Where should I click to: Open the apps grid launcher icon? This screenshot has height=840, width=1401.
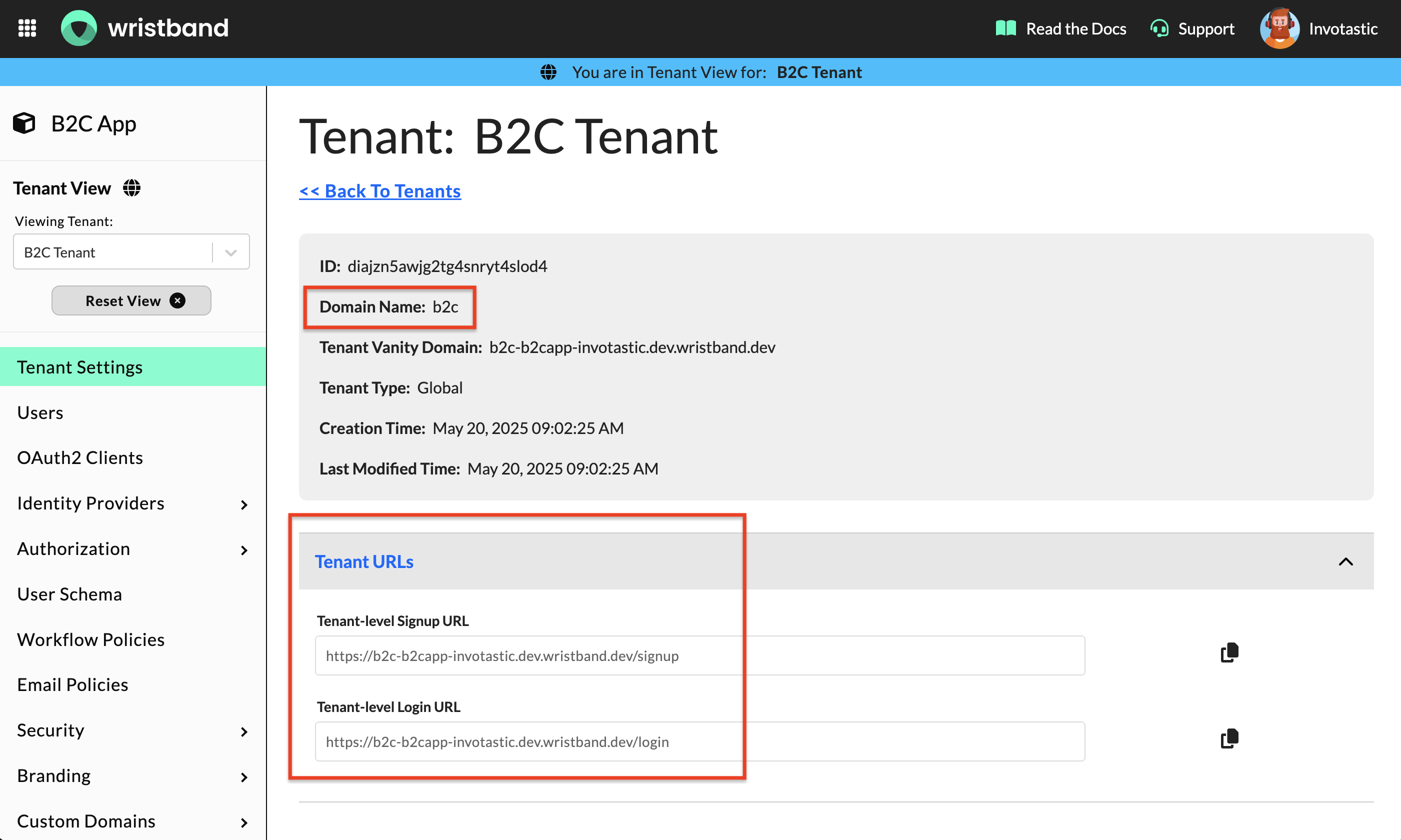27,27
